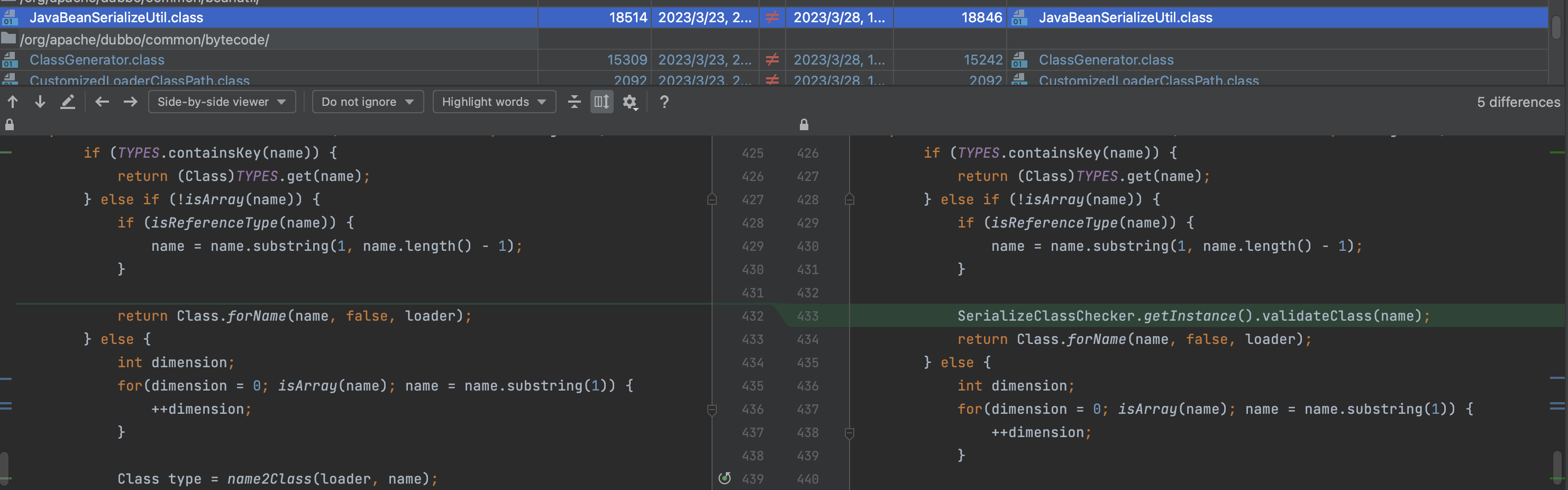This screenshot has height=490, width=1568.
Task: Toggle fold marker at left line 436
Action: click(x=712, y=409)
